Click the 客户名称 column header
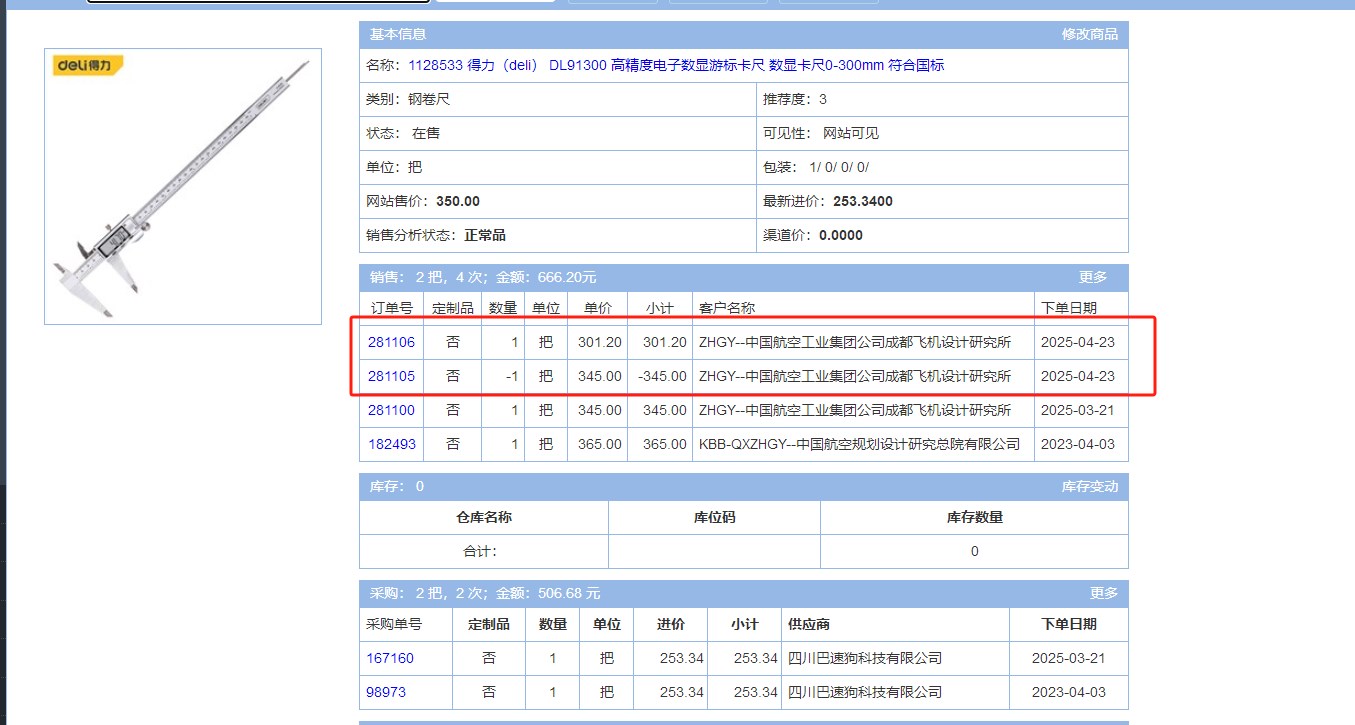 pos(863,307)
